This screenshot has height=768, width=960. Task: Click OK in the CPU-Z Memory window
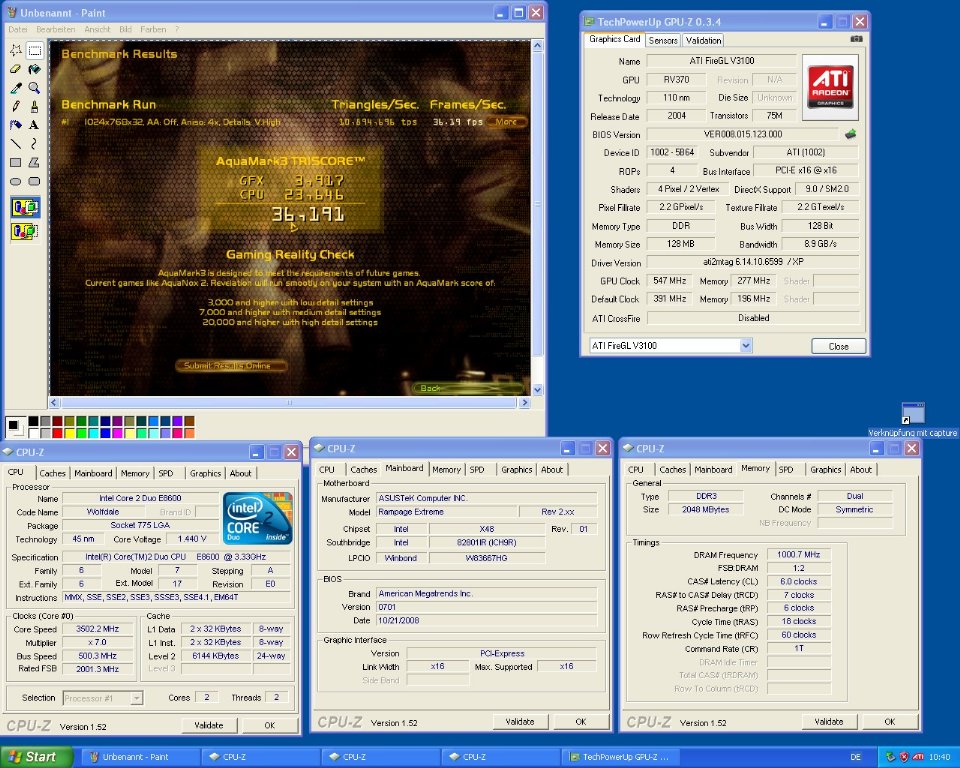tap(890, 722)
